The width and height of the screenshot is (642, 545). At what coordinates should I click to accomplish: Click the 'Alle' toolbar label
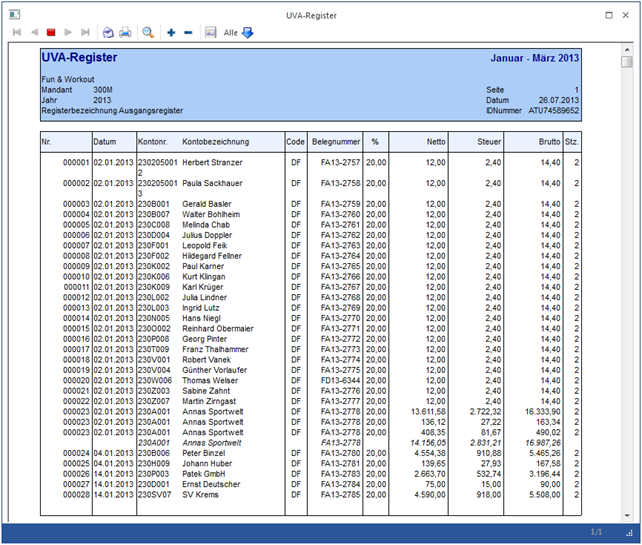click(230, 32)
